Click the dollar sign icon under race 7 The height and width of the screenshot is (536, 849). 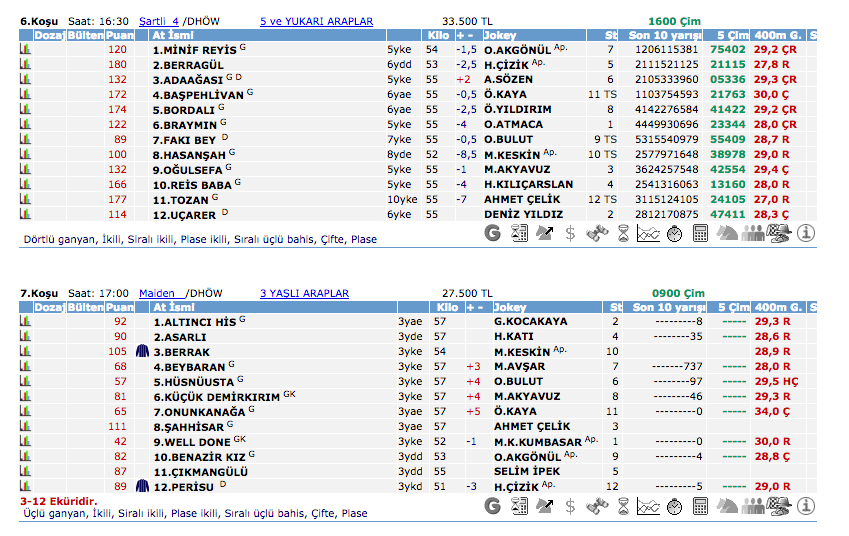tap(570, 507)
